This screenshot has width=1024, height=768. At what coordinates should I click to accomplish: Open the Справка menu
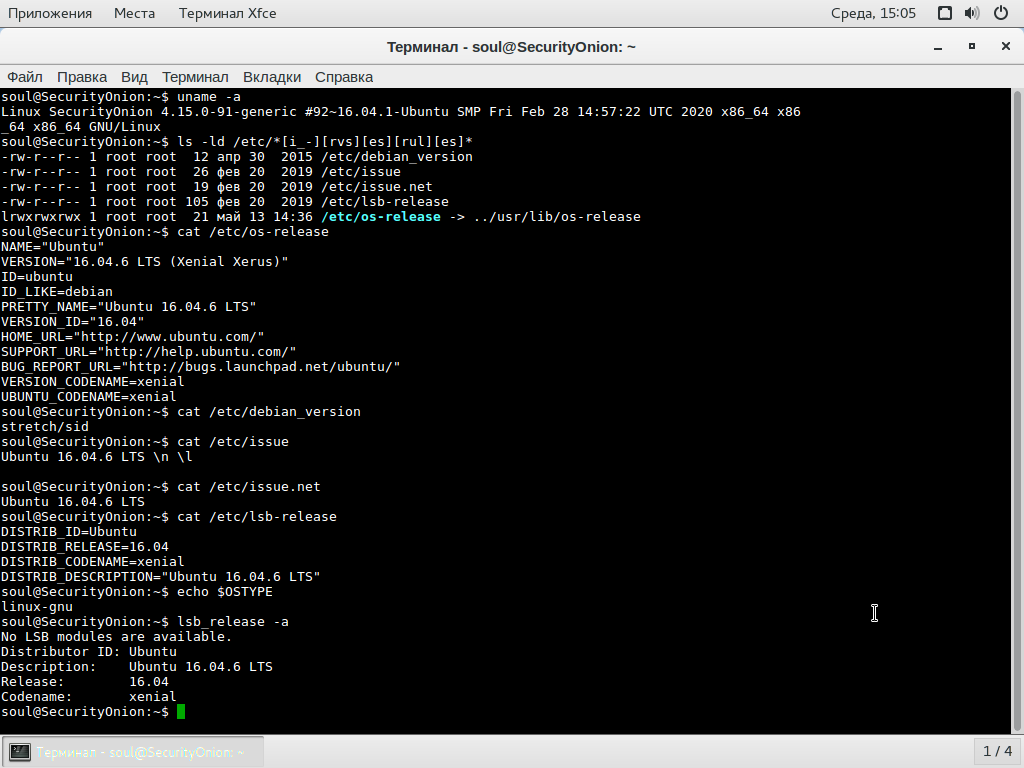344,77
